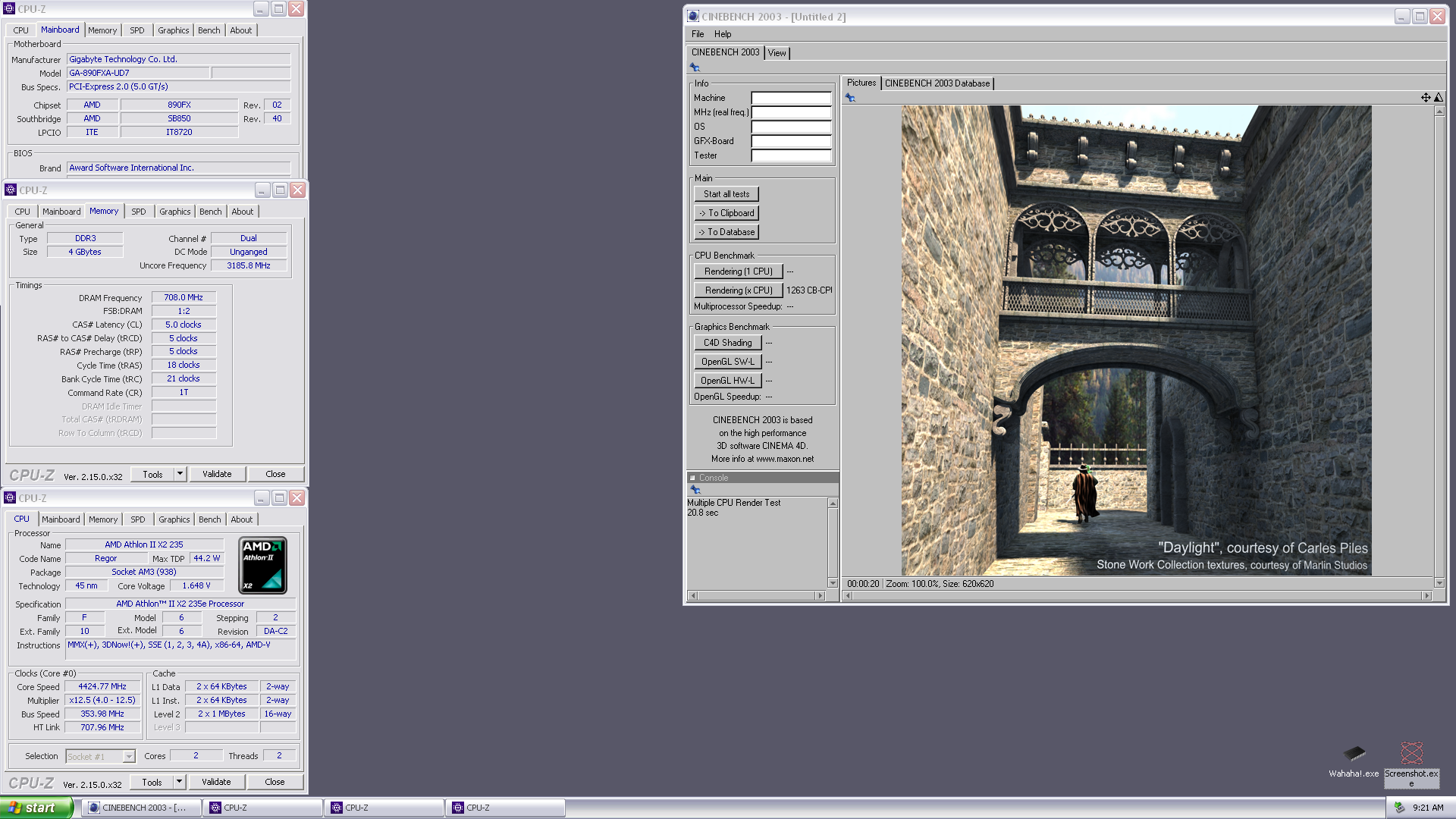The height and width of the screenshot is (819, 1456).
Task: Open the Tools dropdown arrow in CPU CPU-Z window
Action: pyautogui.click(x=180, y=782)
